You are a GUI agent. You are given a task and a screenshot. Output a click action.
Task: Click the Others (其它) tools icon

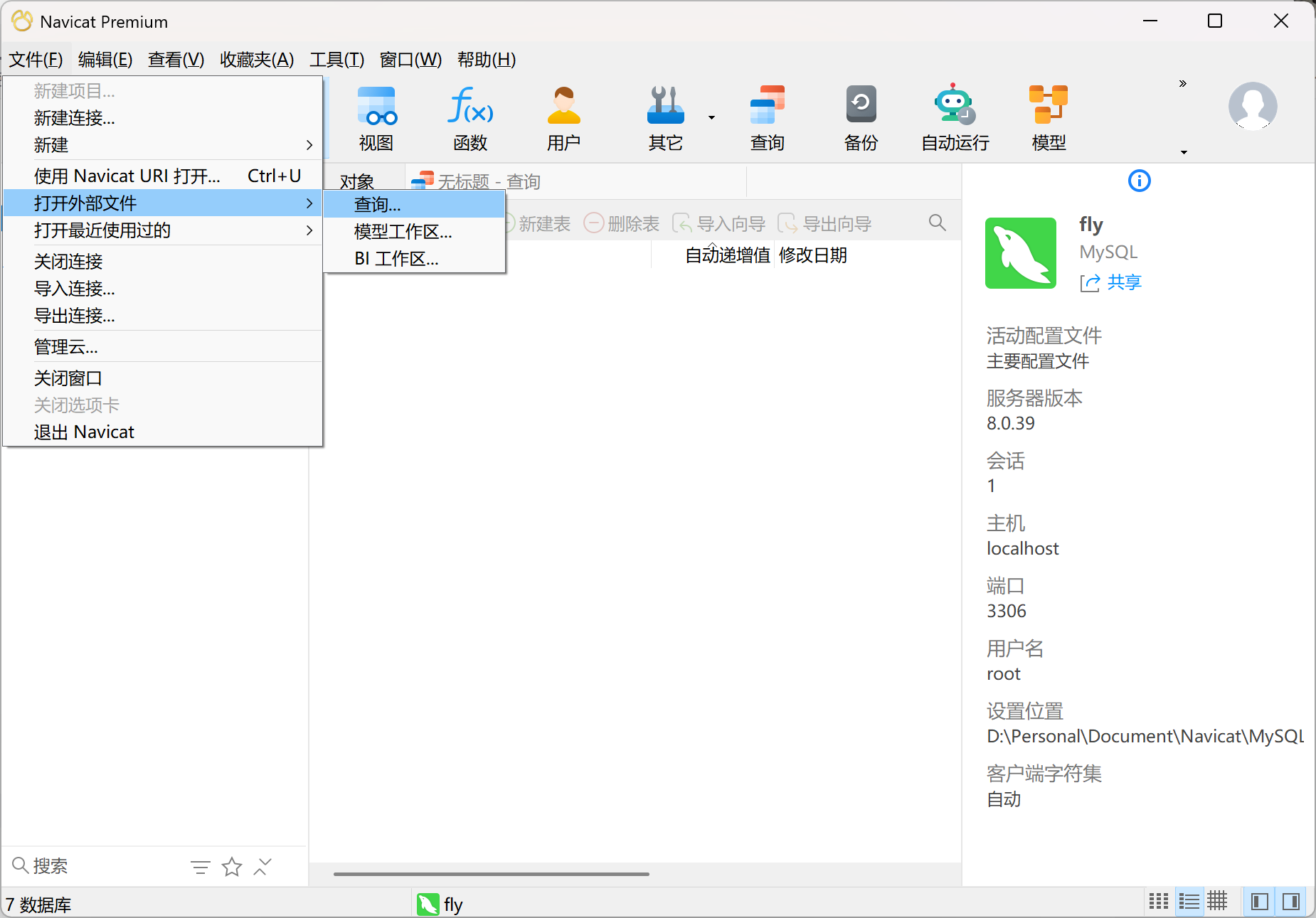click(665, 118)
